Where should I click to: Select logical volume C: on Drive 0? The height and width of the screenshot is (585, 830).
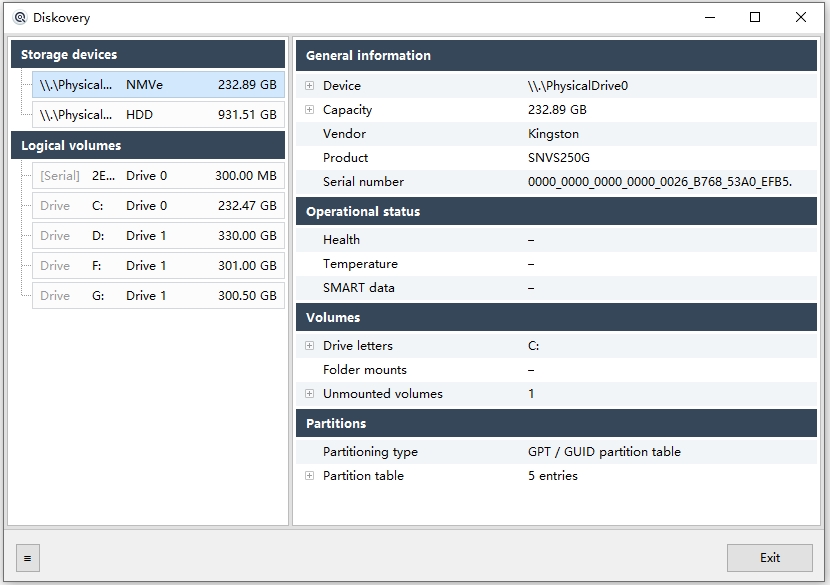click(158, 205)
